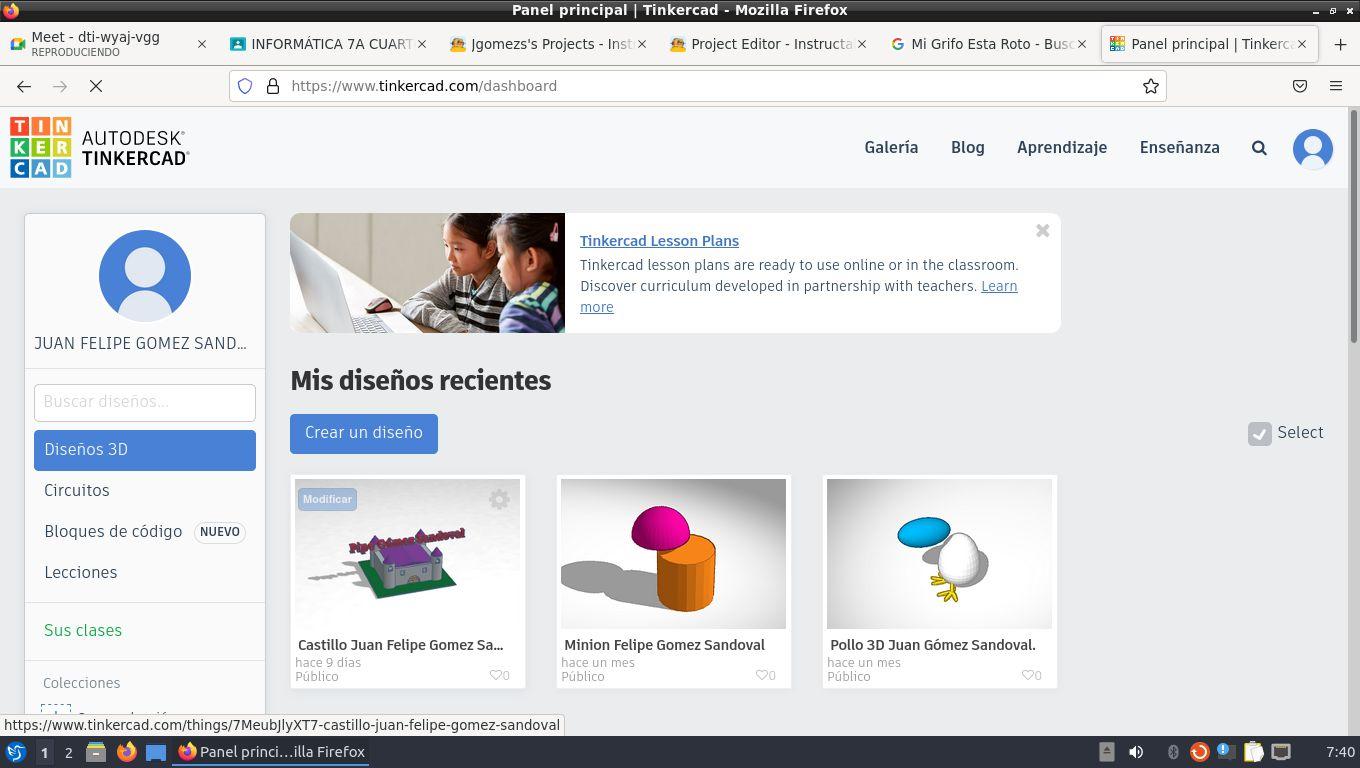The image size is (1360, 768).
Task: Dismiss the Lesson Plans banner
Action: (1042, 231)
